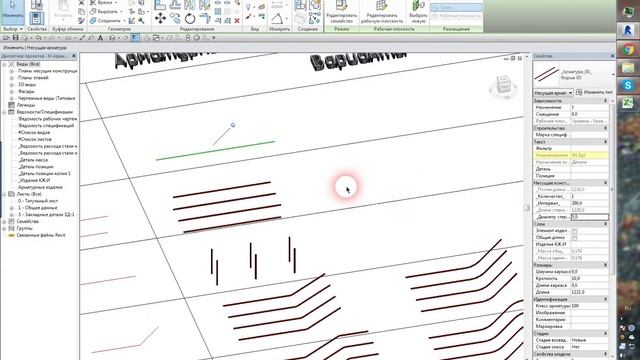Click the light bulb hide-in-view icon
This screenshot has height=360, width=640.
pyautogui.click(x=248, y=7)
